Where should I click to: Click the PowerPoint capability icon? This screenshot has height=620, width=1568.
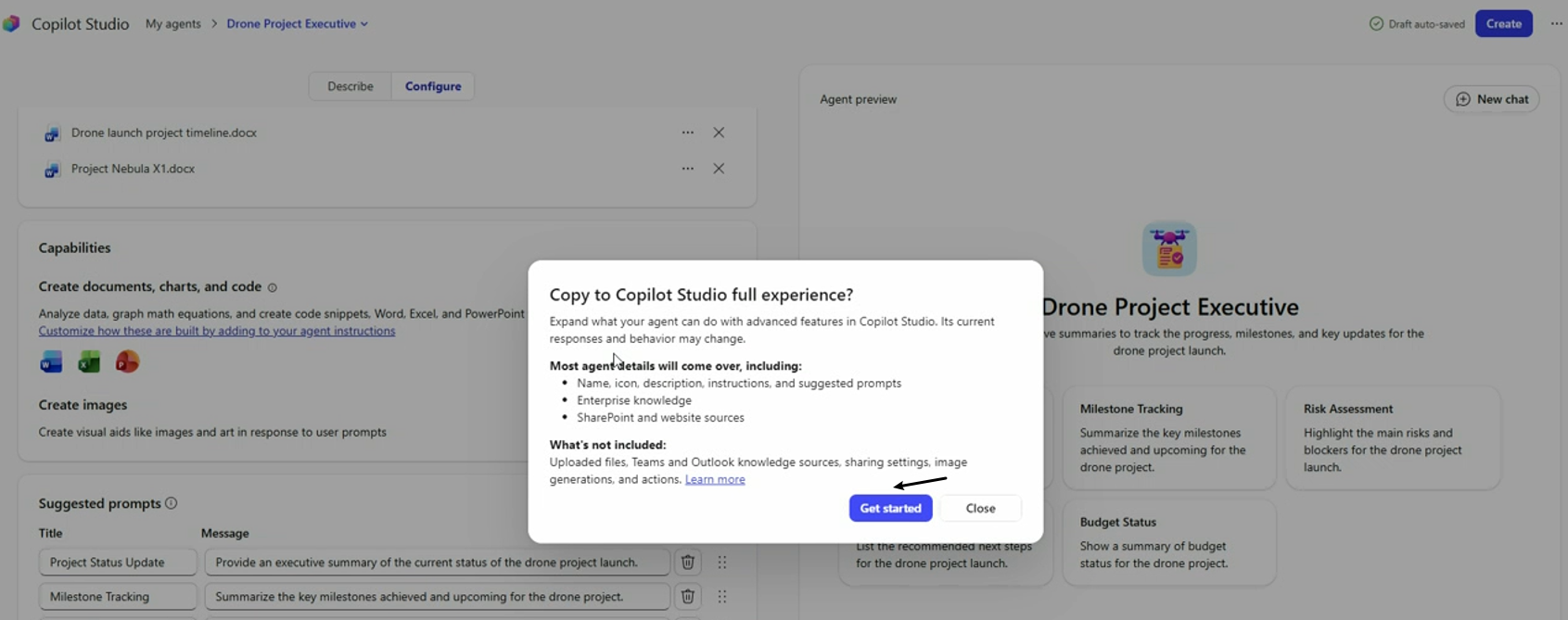tap(127, 361)
